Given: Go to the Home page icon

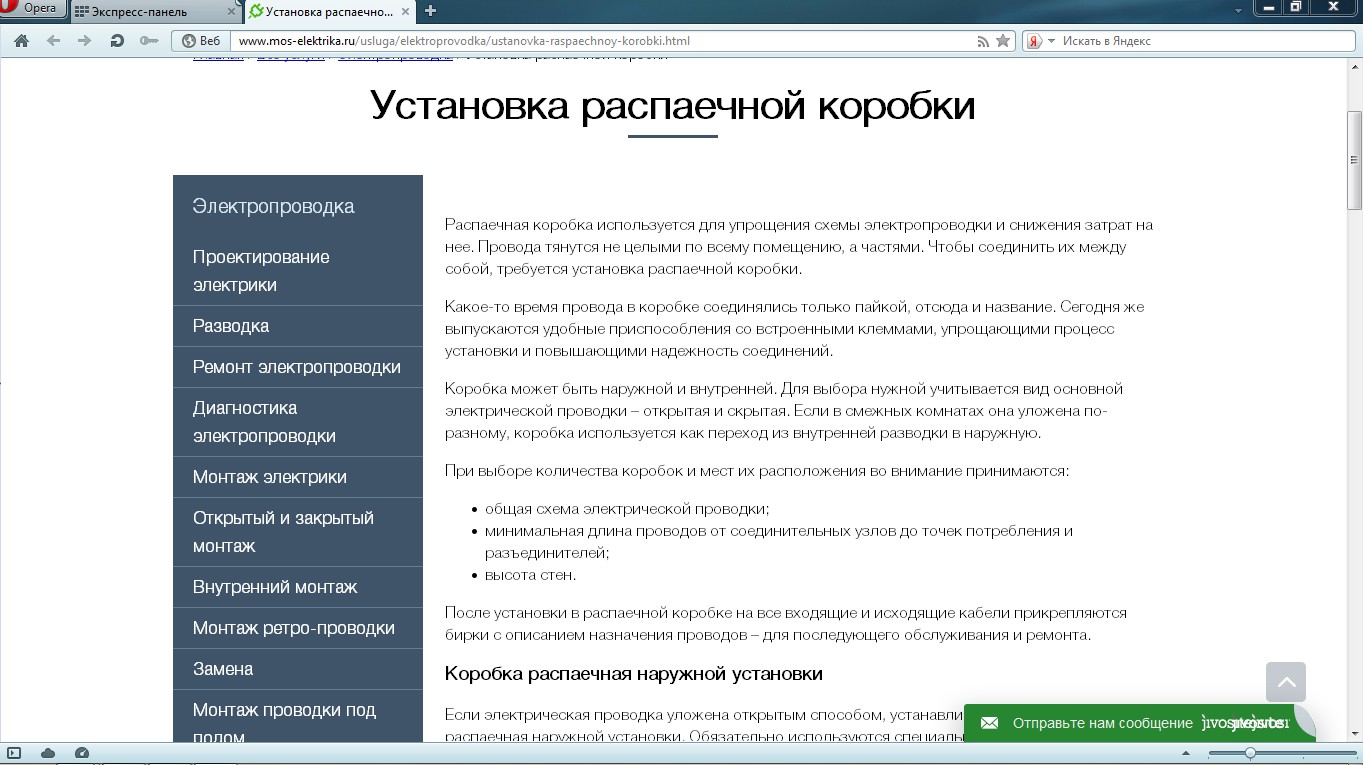Looking at the screenshot, I should click(x=21, y=41).
